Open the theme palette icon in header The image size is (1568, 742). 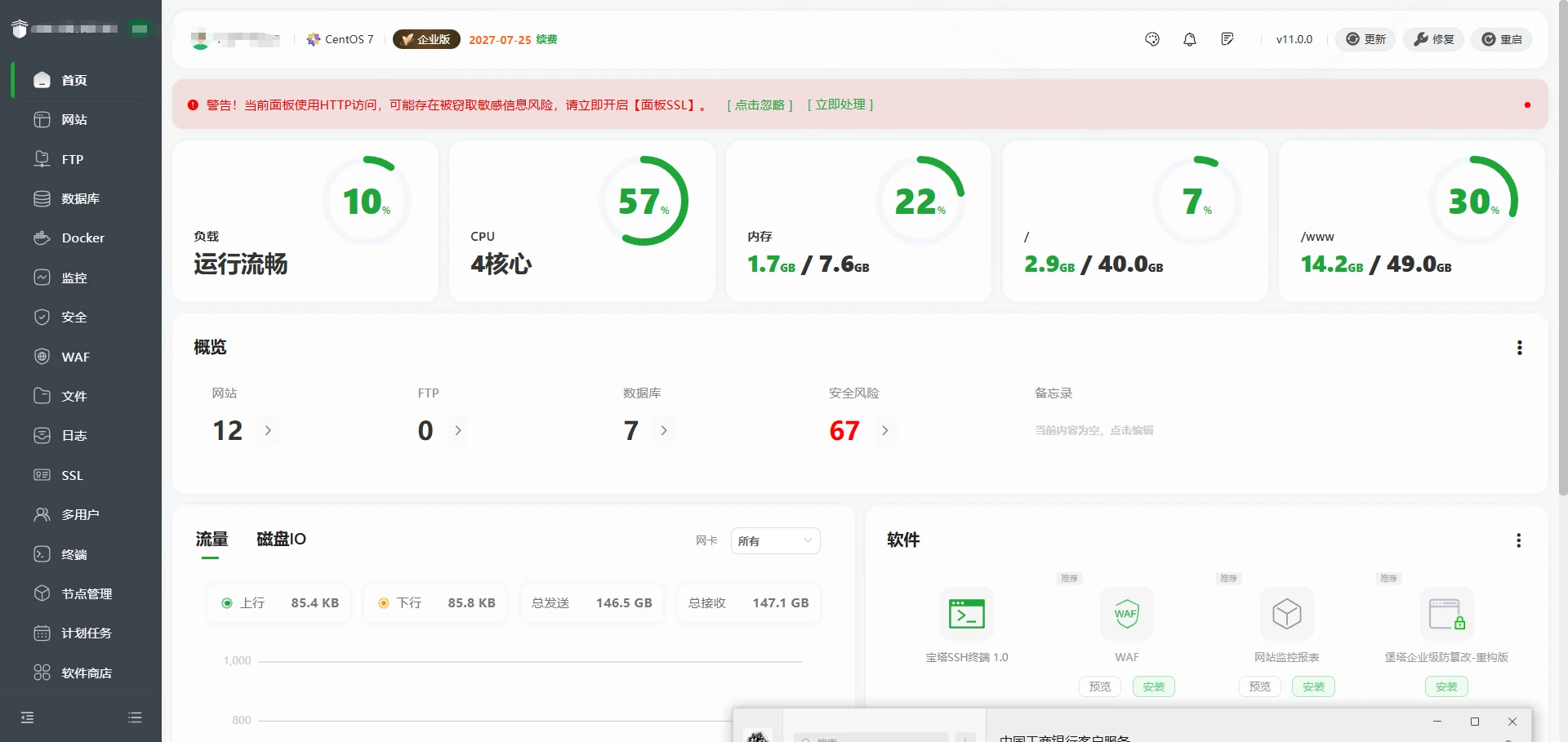coord(1152,39)
